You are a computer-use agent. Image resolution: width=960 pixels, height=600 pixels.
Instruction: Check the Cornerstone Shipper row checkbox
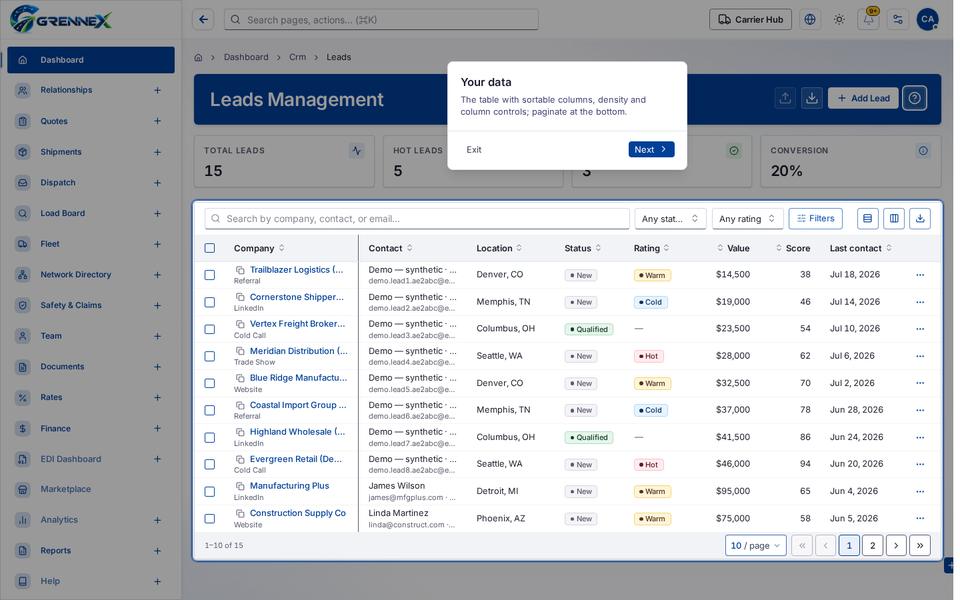tap(209, 302)
